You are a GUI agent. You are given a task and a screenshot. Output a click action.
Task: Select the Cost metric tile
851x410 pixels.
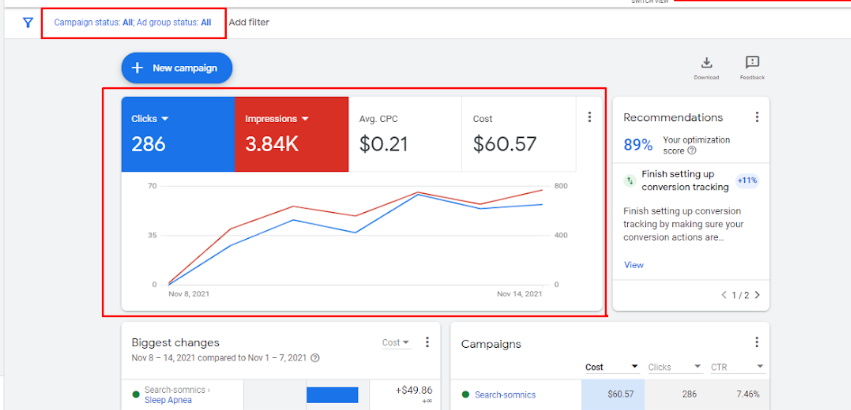(x=518, y=134)
